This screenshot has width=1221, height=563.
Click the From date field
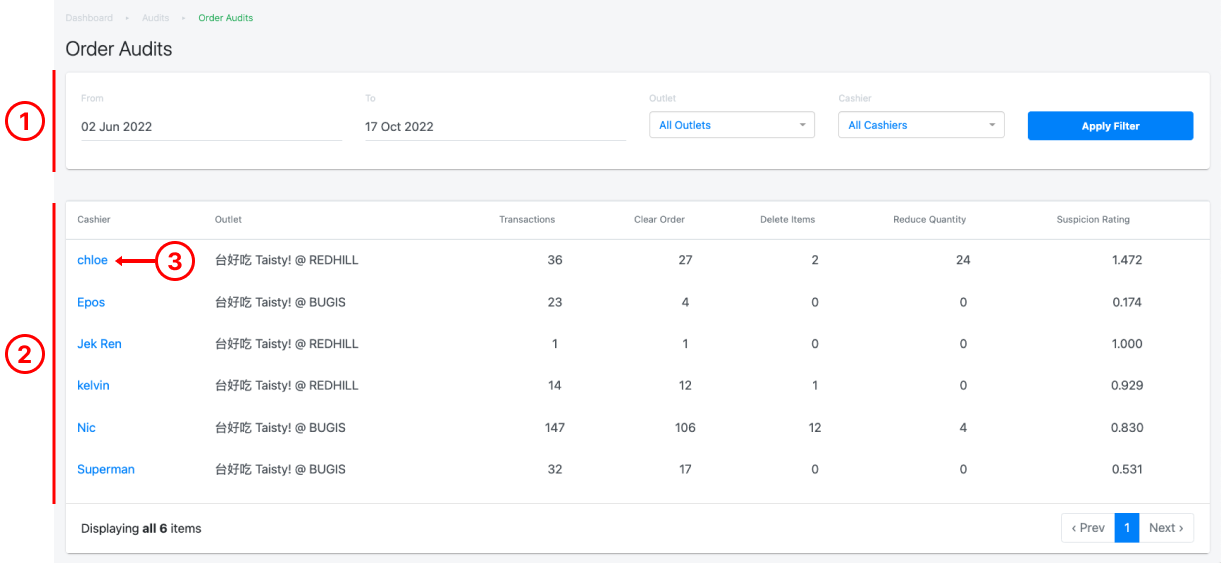tap(210, 127)
